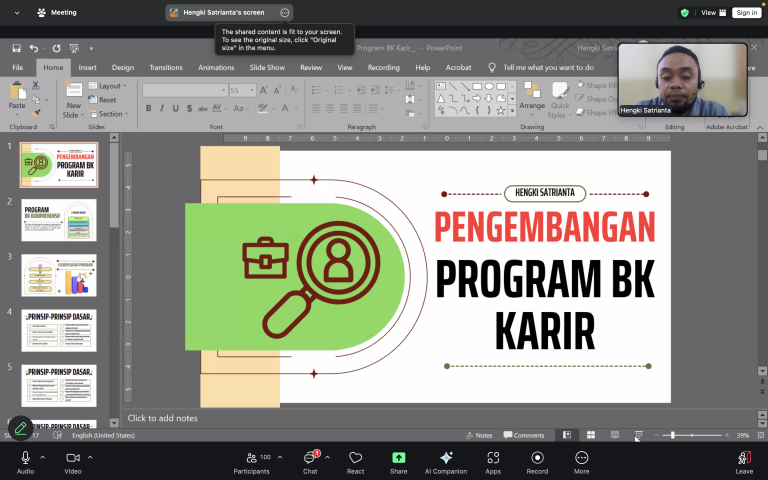This screenshot has height=480, width=768.
Task: Switch to Slide Sorter view
Action: (591, 435)
